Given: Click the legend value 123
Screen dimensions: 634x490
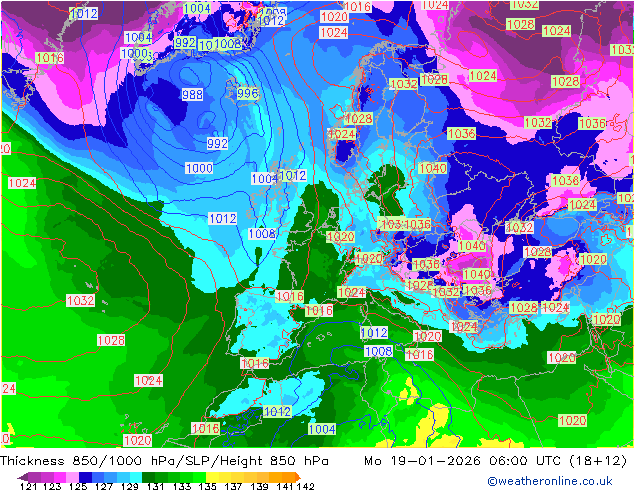Looking at the screenshot, I should pyautogui.click(x=52, y=486).
